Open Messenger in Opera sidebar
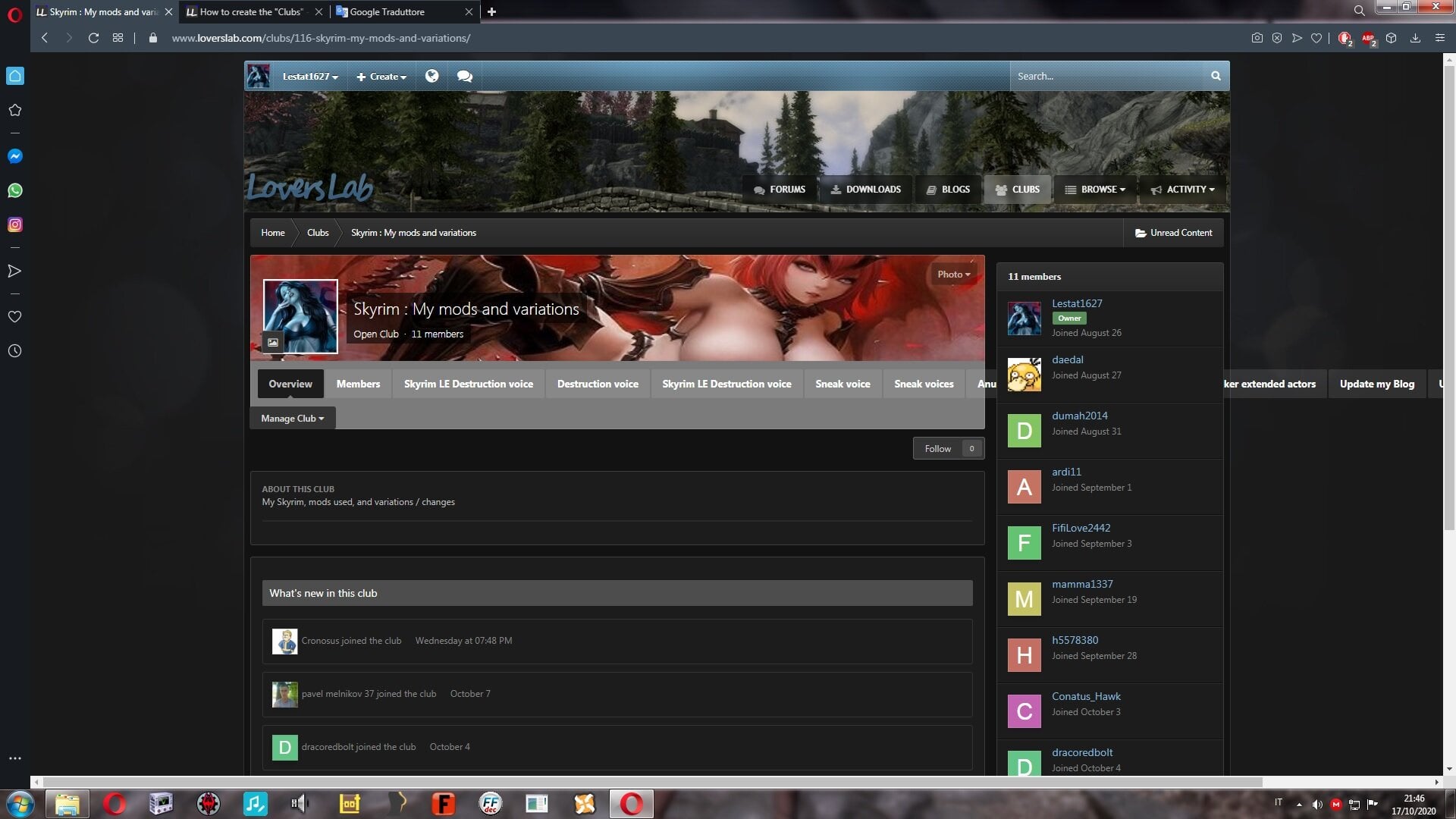The image size is (1456, 819). click(15, 156)
